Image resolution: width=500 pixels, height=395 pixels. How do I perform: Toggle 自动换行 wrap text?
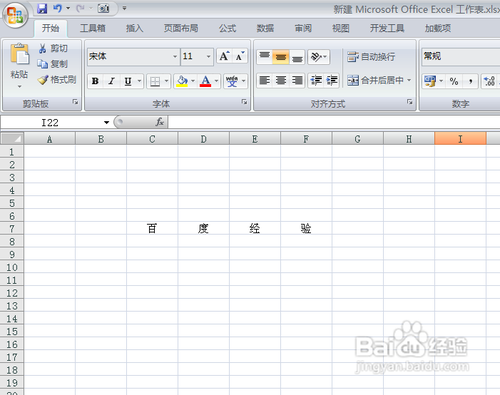coord(371,57)
